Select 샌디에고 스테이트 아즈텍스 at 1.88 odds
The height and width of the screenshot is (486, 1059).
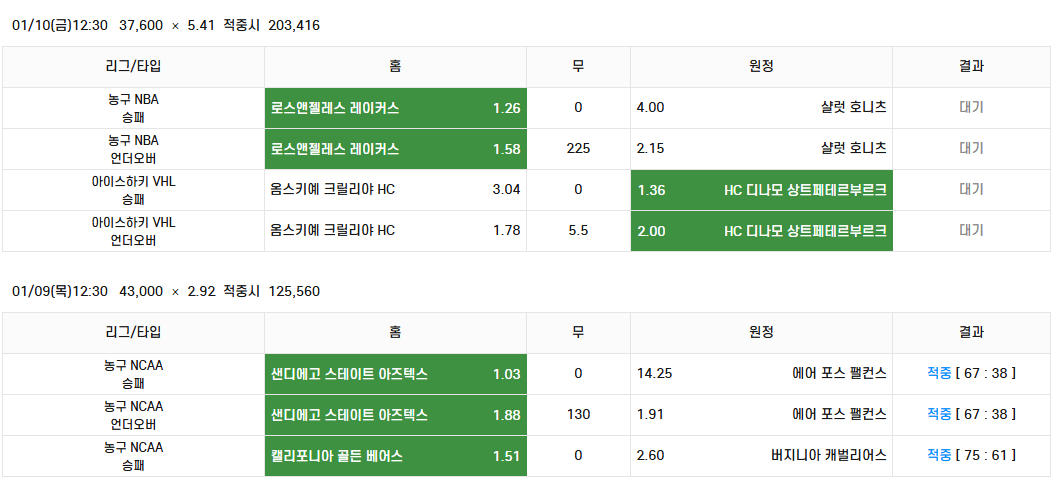395,415
